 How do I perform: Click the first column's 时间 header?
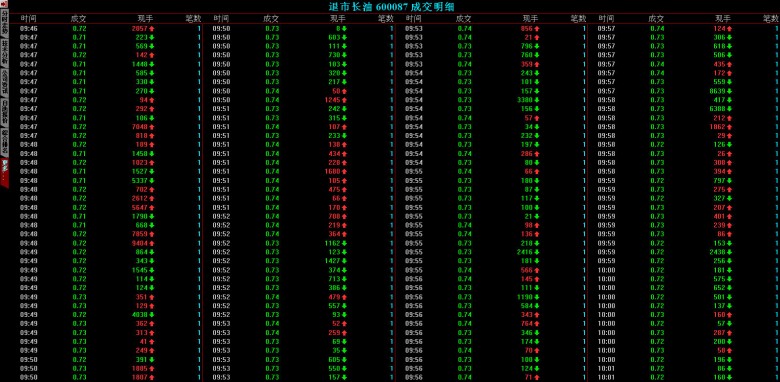[x=28, y=18]
